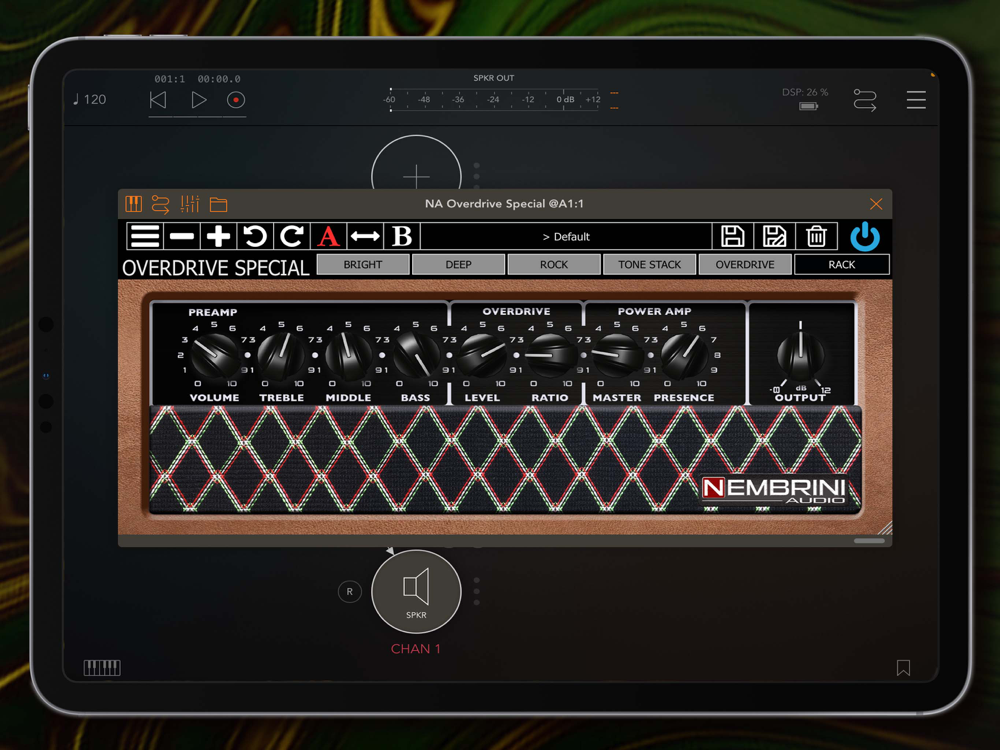Click the window resize grip

click(885, 528)
